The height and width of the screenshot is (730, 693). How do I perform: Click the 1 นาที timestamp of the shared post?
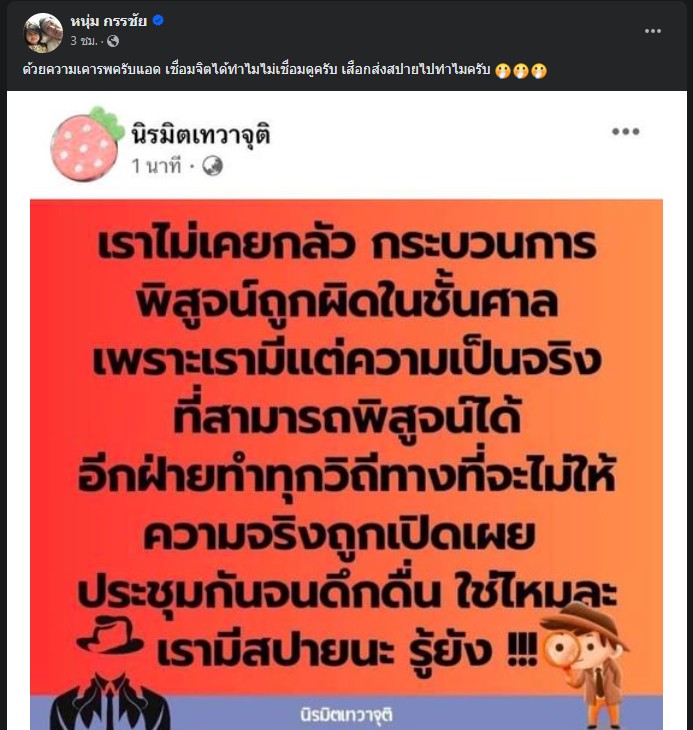[x=156, y=166]
